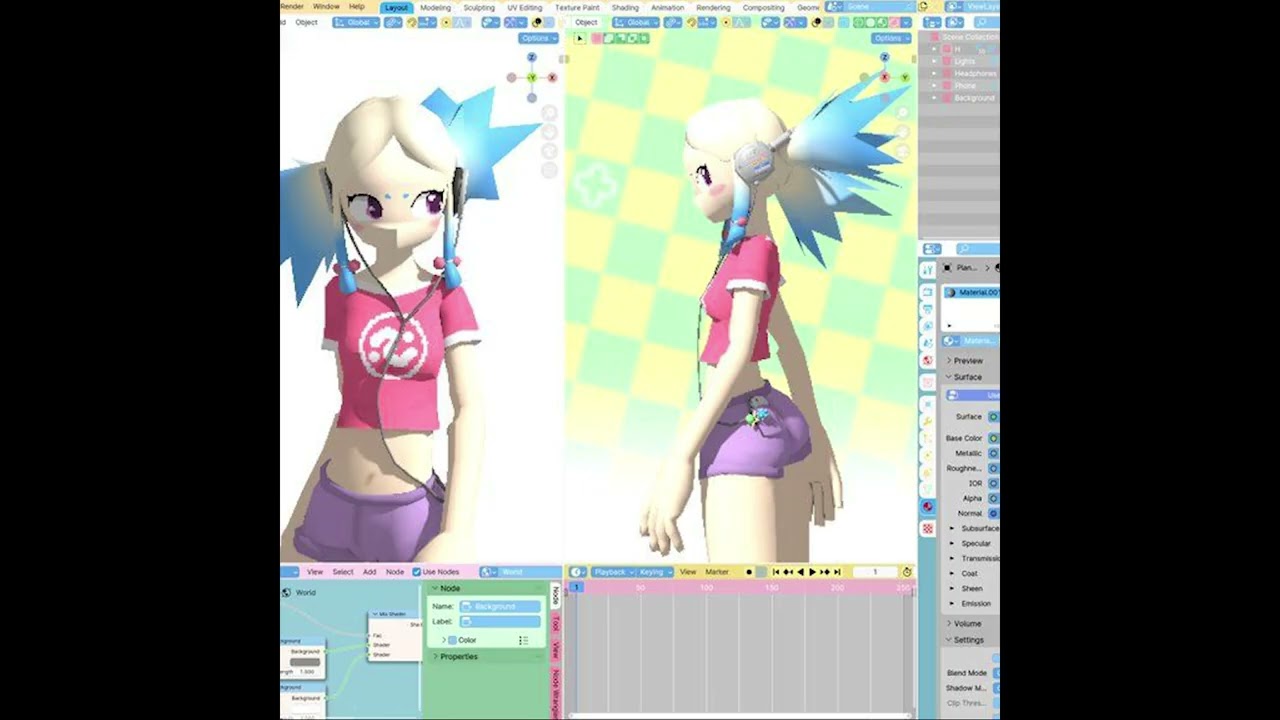Viewport: 1280px width, 720px height.
Task: Open the Tool tab in Properties editor
Action: (927, 269)
